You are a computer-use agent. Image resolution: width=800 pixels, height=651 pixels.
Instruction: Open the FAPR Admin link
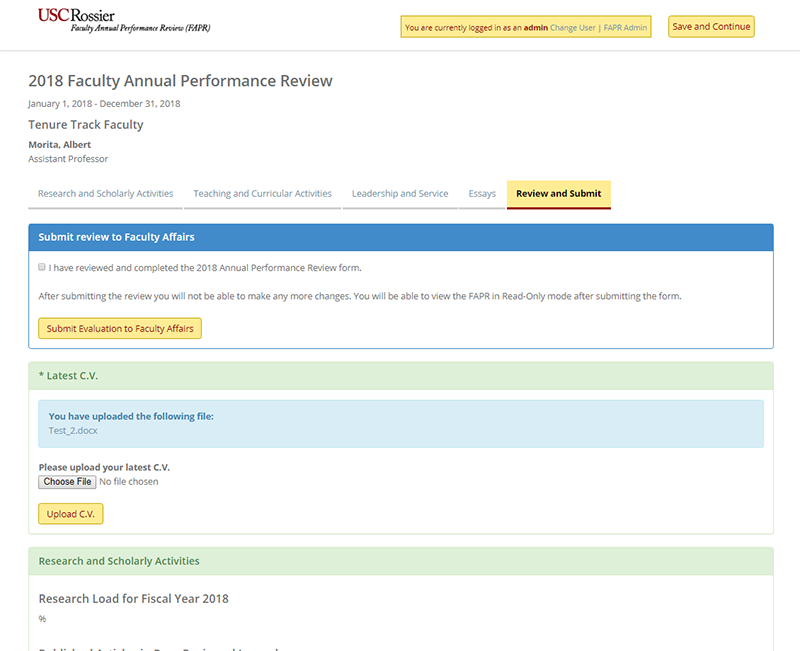pos(625,28)
